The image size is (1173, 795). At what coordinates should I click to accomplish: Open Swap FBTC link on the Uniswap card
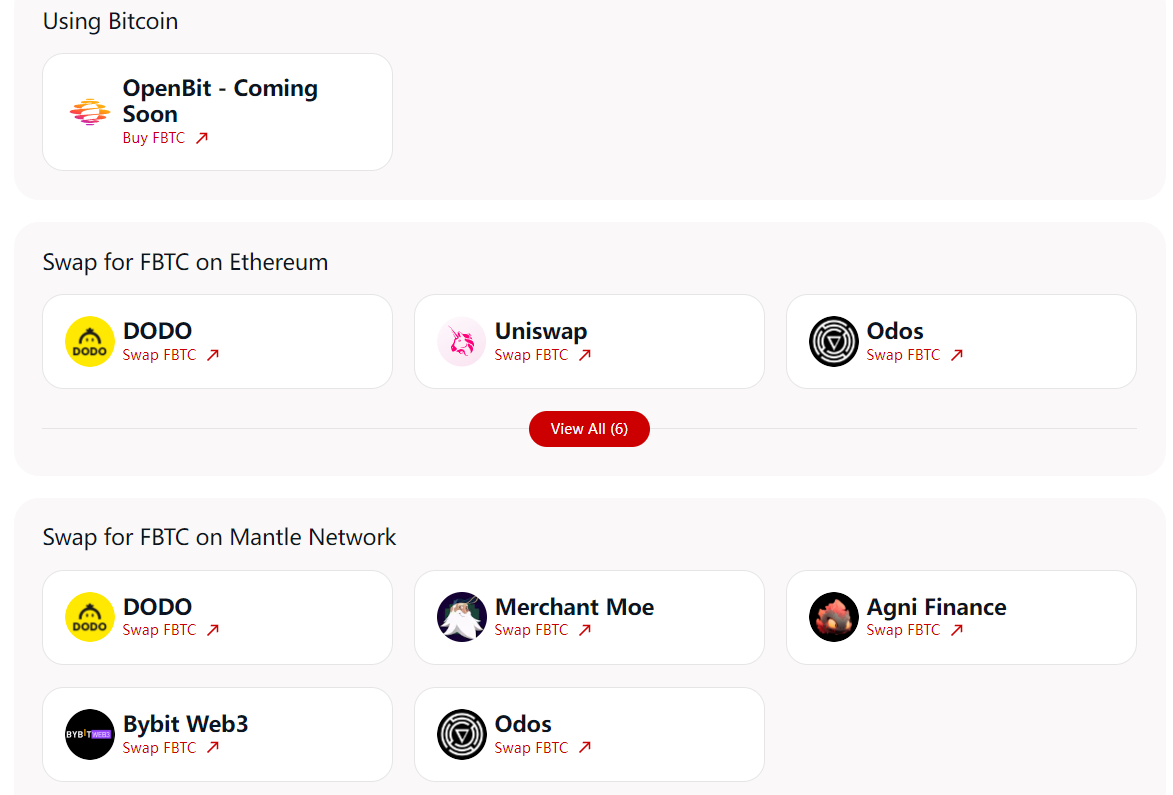coord(531,355)
